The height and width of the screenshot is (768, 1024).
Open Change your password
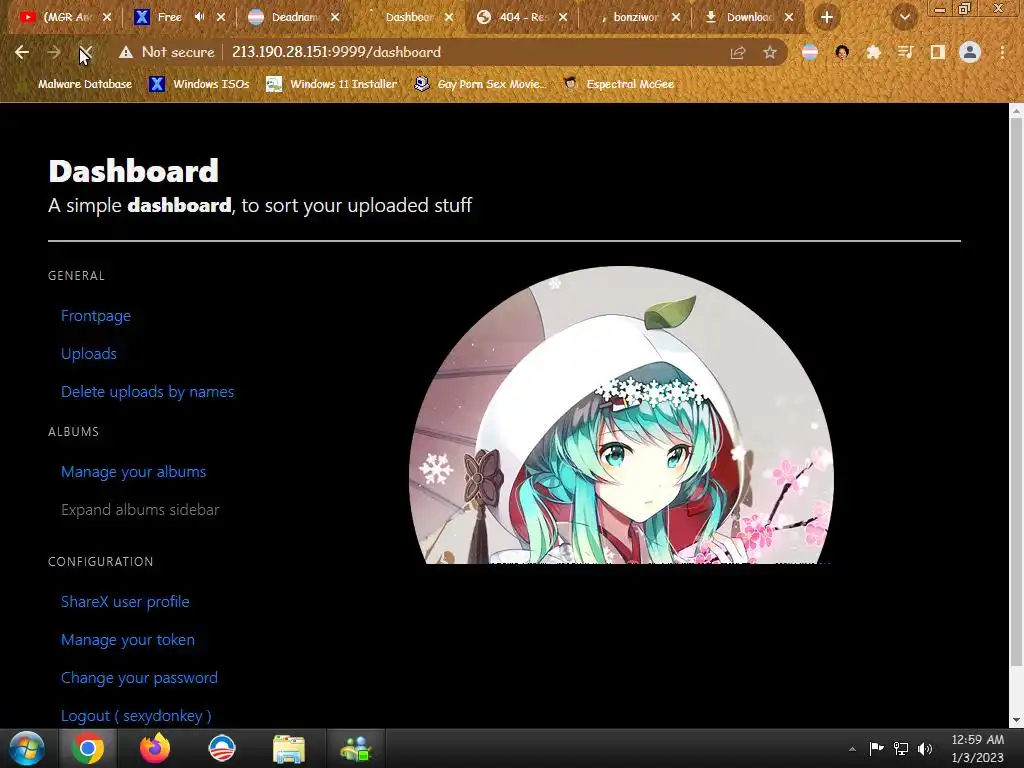pyautogui.click(x=139, y=678)
